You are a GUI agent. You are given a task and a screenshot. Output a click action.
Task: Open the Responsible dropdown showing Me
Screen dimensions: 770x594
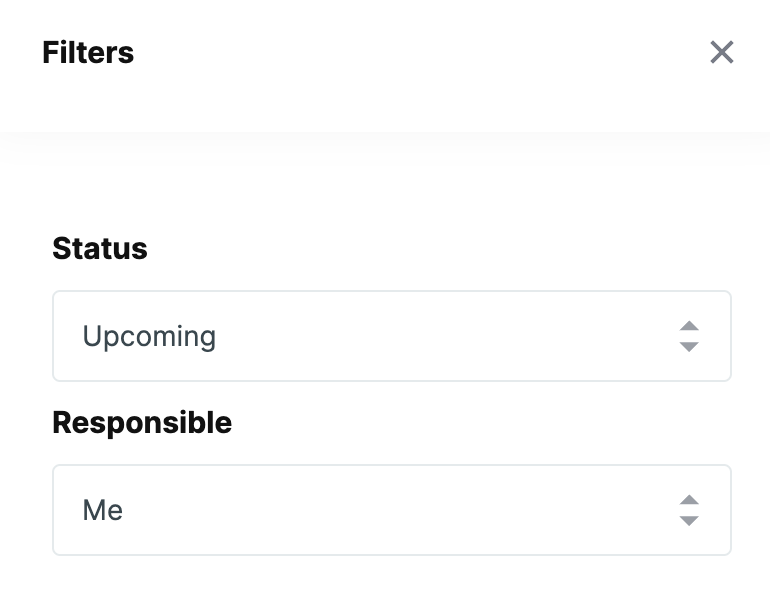(x=391, y=510)
